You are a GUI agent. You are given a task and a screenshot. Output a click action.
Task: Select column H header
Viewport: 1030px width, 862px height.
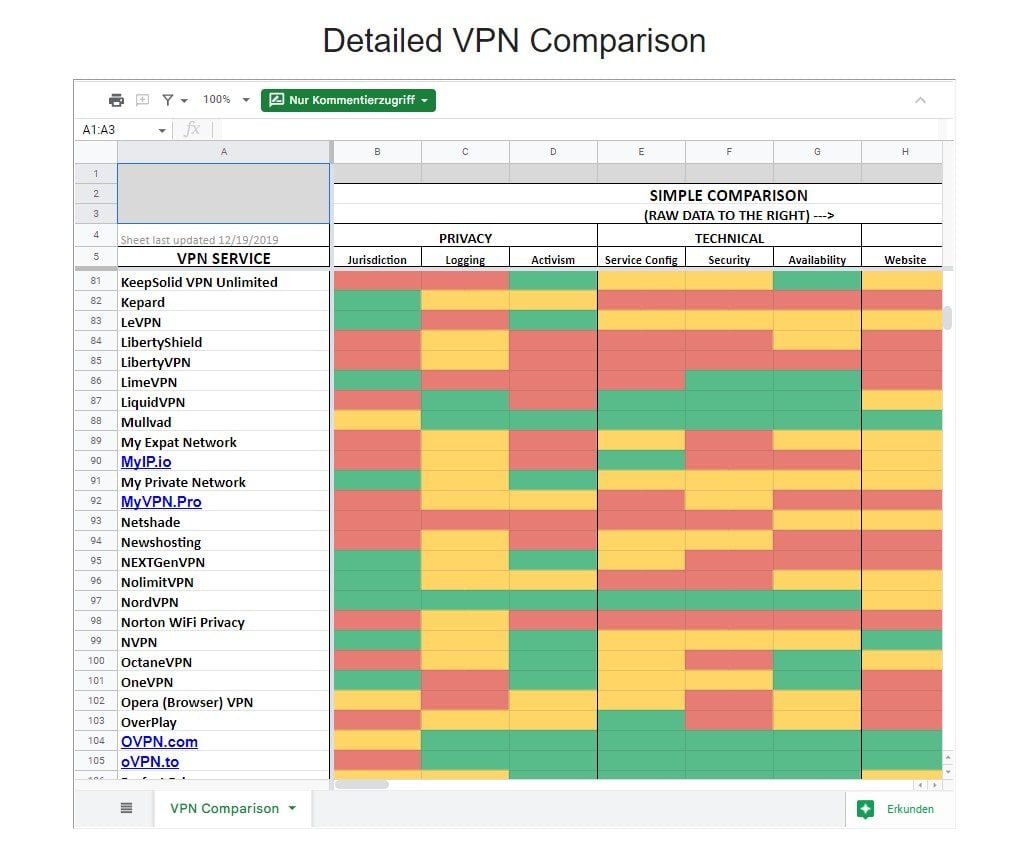click(905, 152)
